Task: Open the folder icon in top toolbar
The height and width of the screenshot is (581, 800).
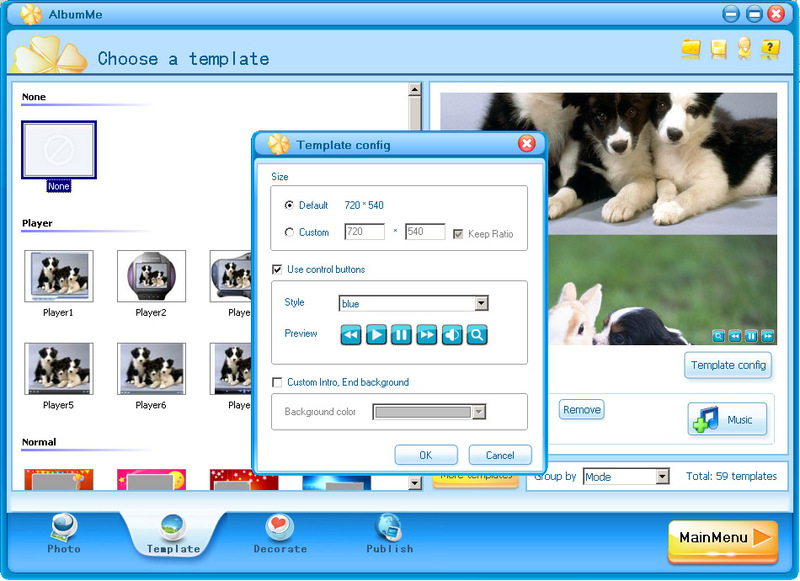Action: tap(691, 48)
